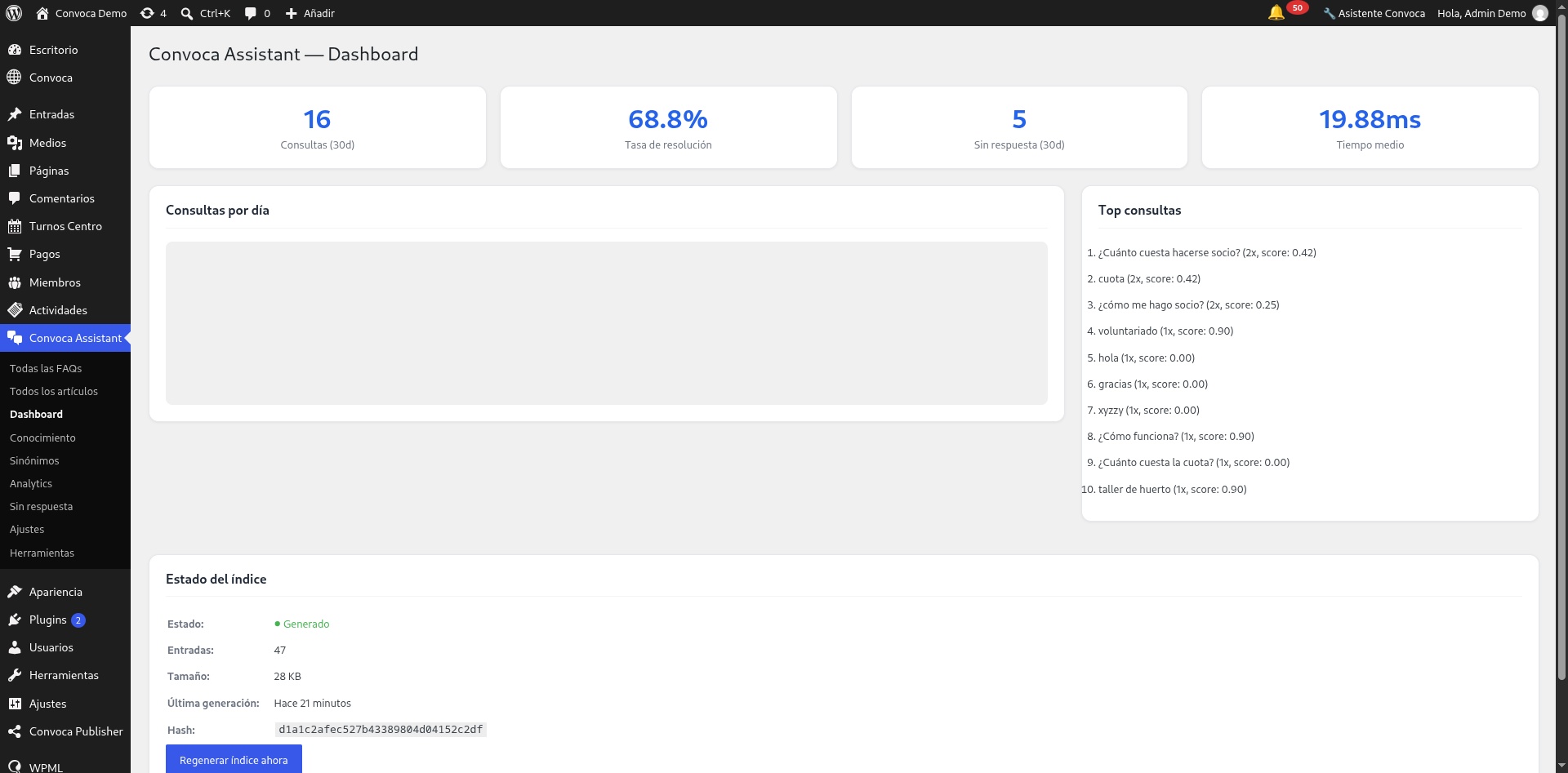The height and width of the screenshot is (773, 1568).
Task: Click Regenerar índice ahora button
Action: [x=234, y=759]
